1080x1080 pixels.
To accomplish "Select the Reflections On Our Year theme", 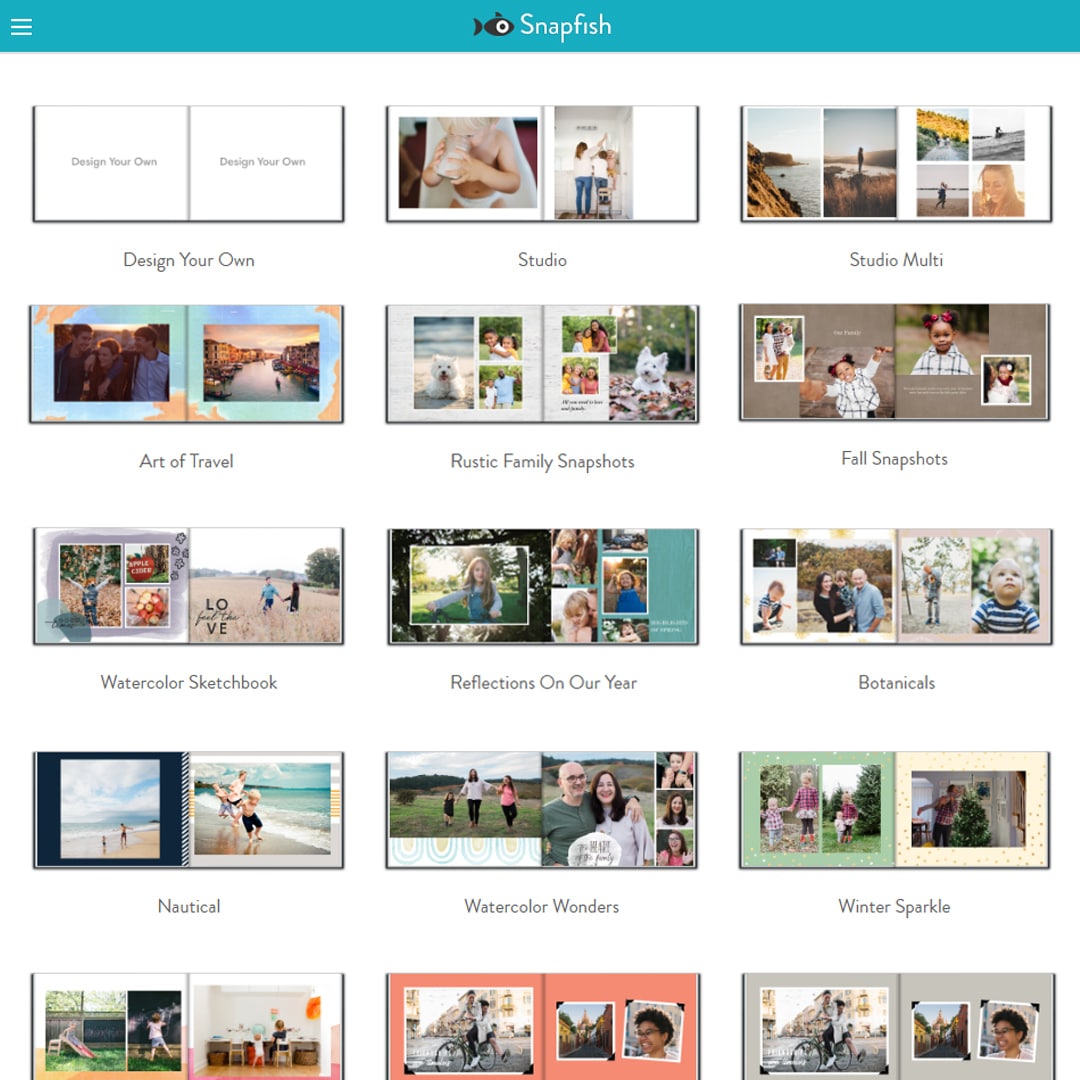I will pos(542,587).
